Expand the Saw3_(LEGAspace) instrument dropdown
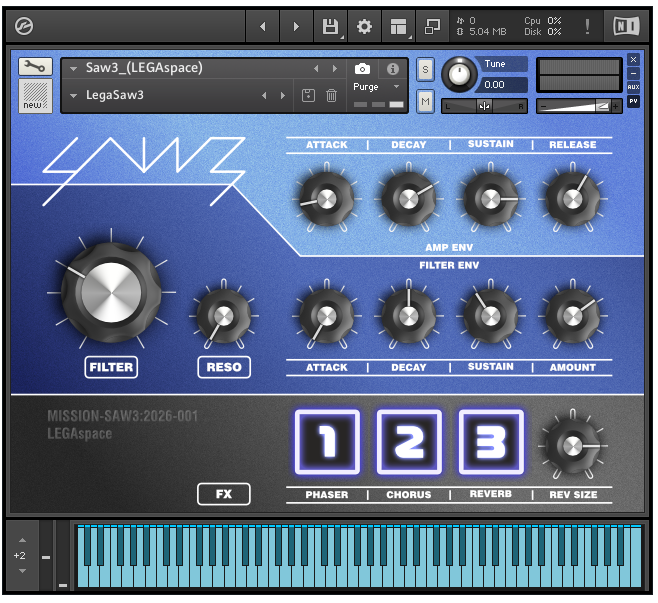 tap(75, 69)
